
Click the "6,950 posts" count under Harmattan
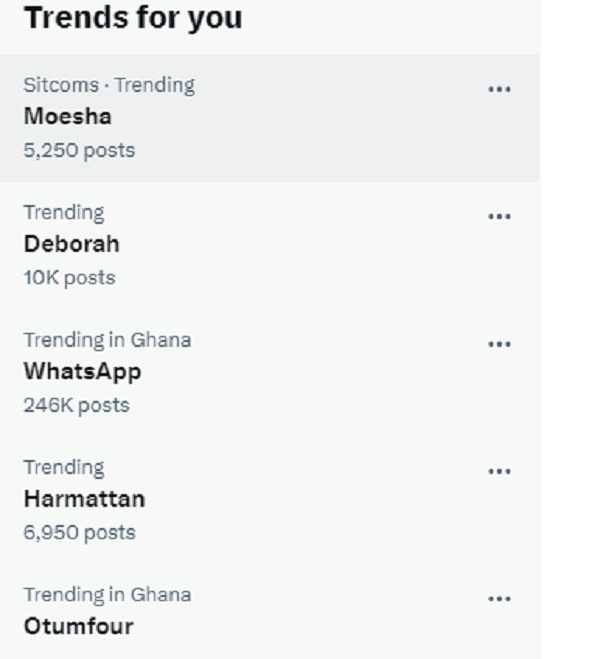pyautogui.click(x=79, y=533)
